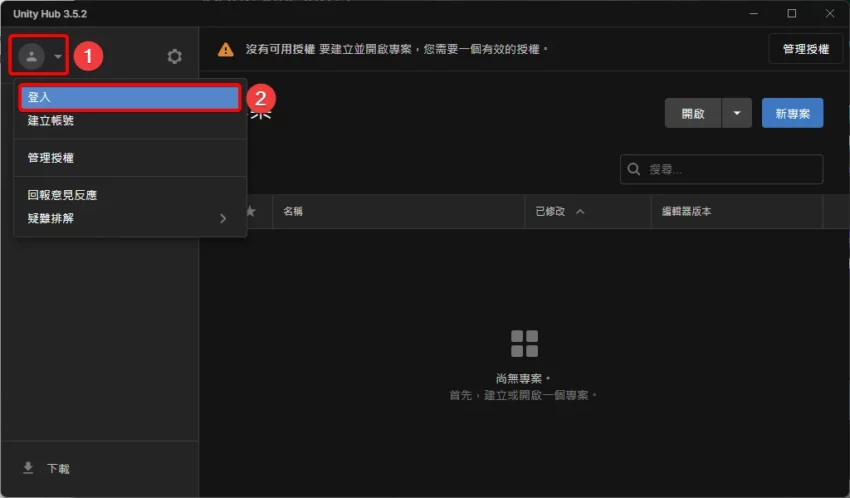This screenshot has width=850, height=498.
Task: Select 登入 from the account menu
Action: point(130,97)
